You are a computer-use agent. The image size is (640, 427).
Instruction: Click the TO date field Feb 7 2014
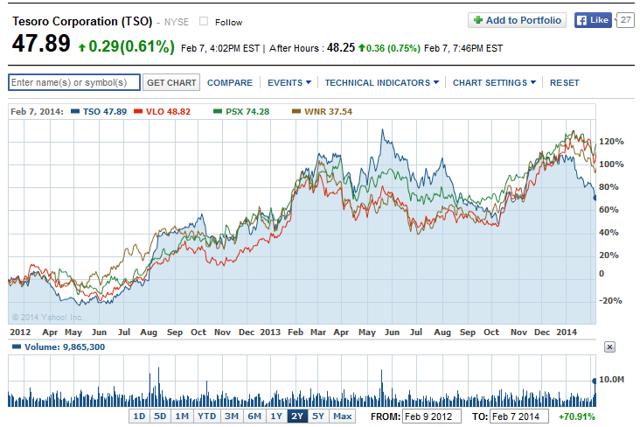(x=519, y=416)
